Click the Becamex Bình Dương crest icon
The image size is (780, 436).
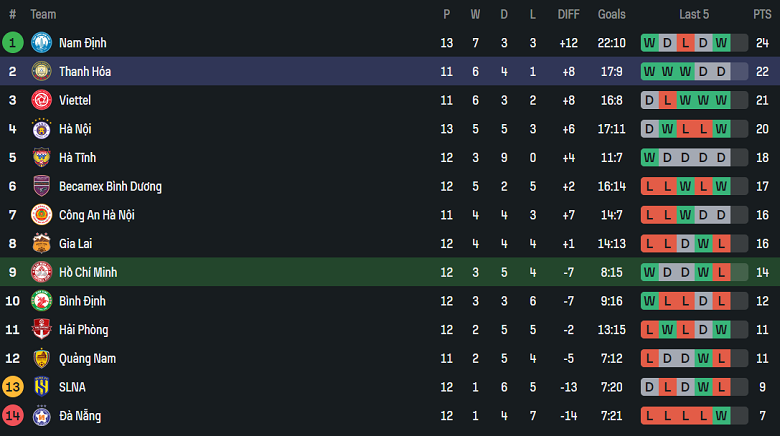pyautogui.click(x=41, y=186)
